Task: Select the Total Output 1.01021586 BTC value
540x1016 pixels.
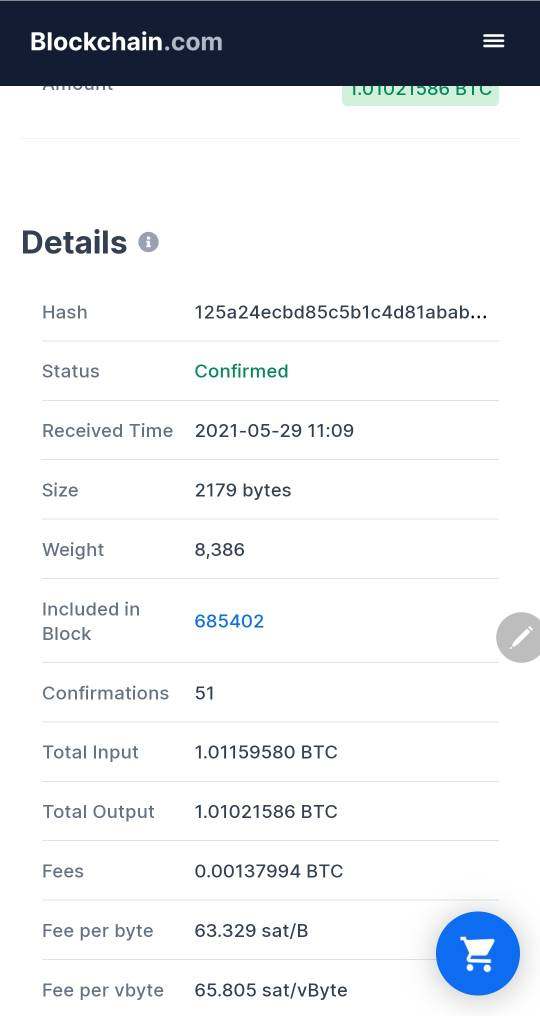Action: pos(266,812)
